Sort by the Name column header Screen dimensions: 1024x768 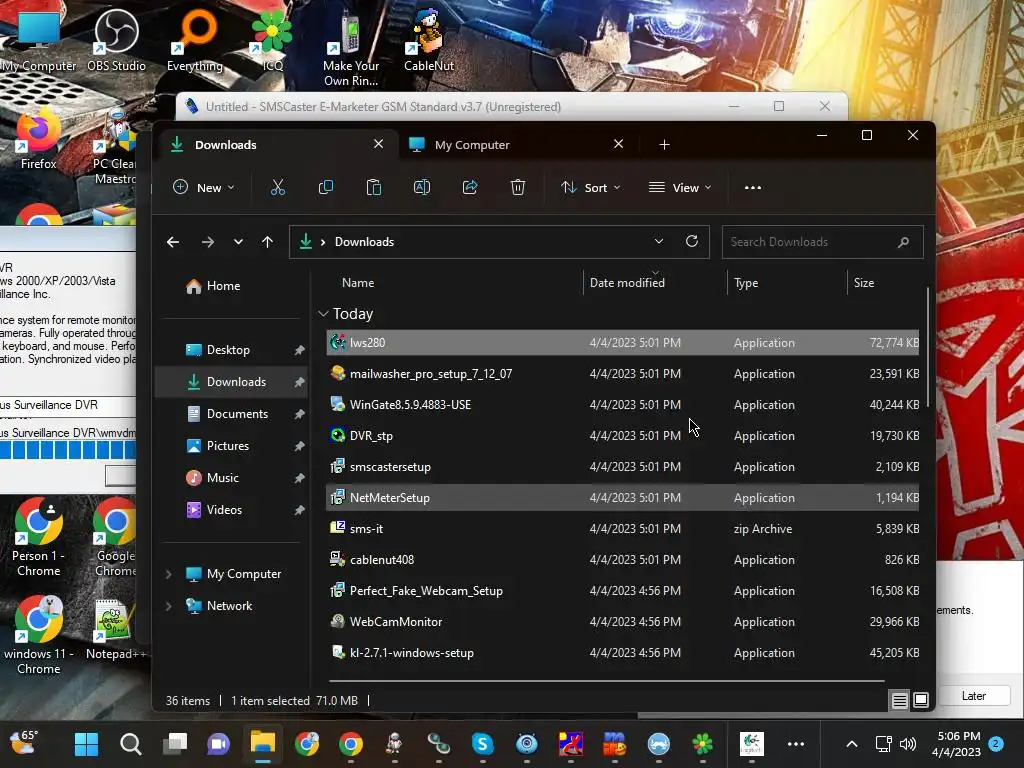[x=358, y=283]
